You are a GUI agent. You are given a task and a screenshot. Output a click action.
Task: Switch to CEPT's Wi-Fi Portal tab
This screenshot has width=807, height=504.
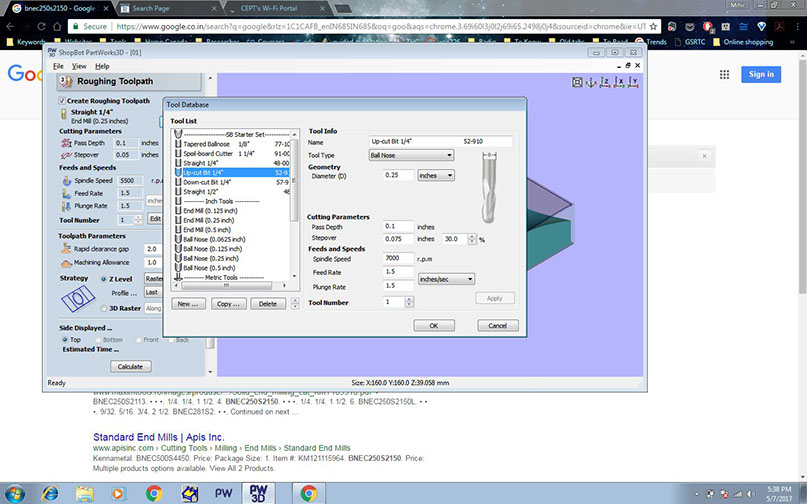277,8
